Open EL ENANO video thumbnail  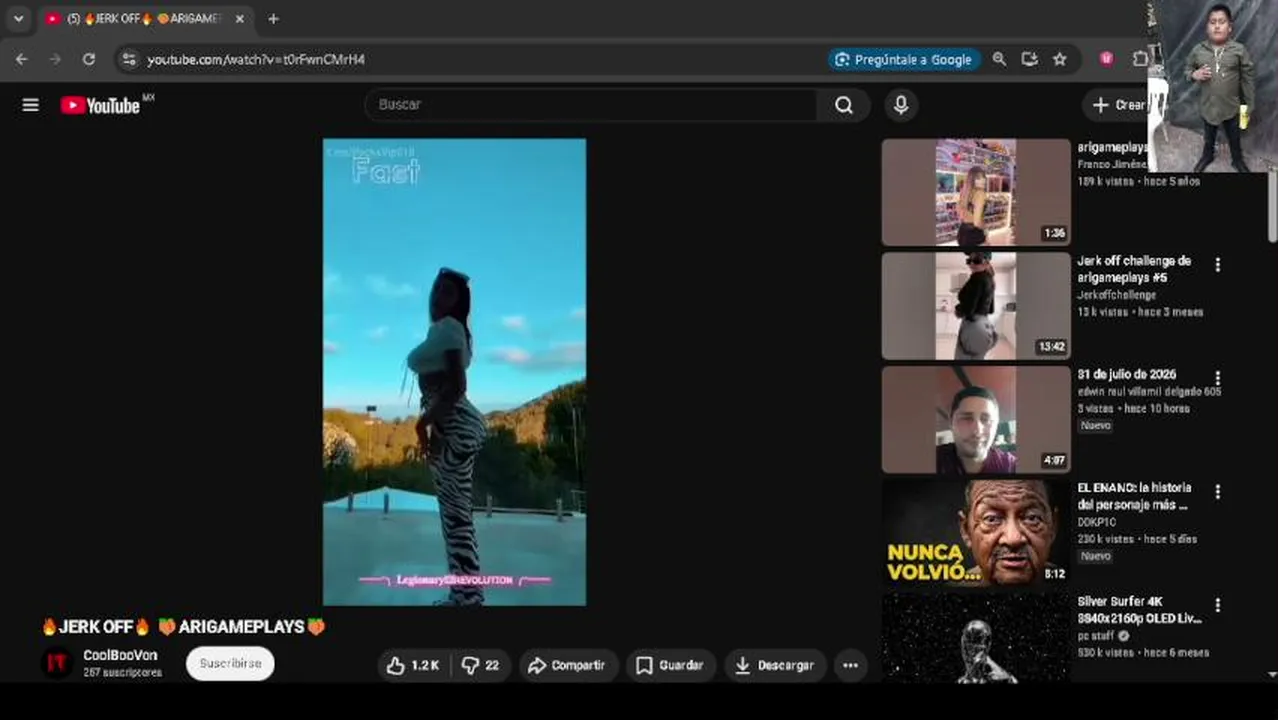(976, 533)
